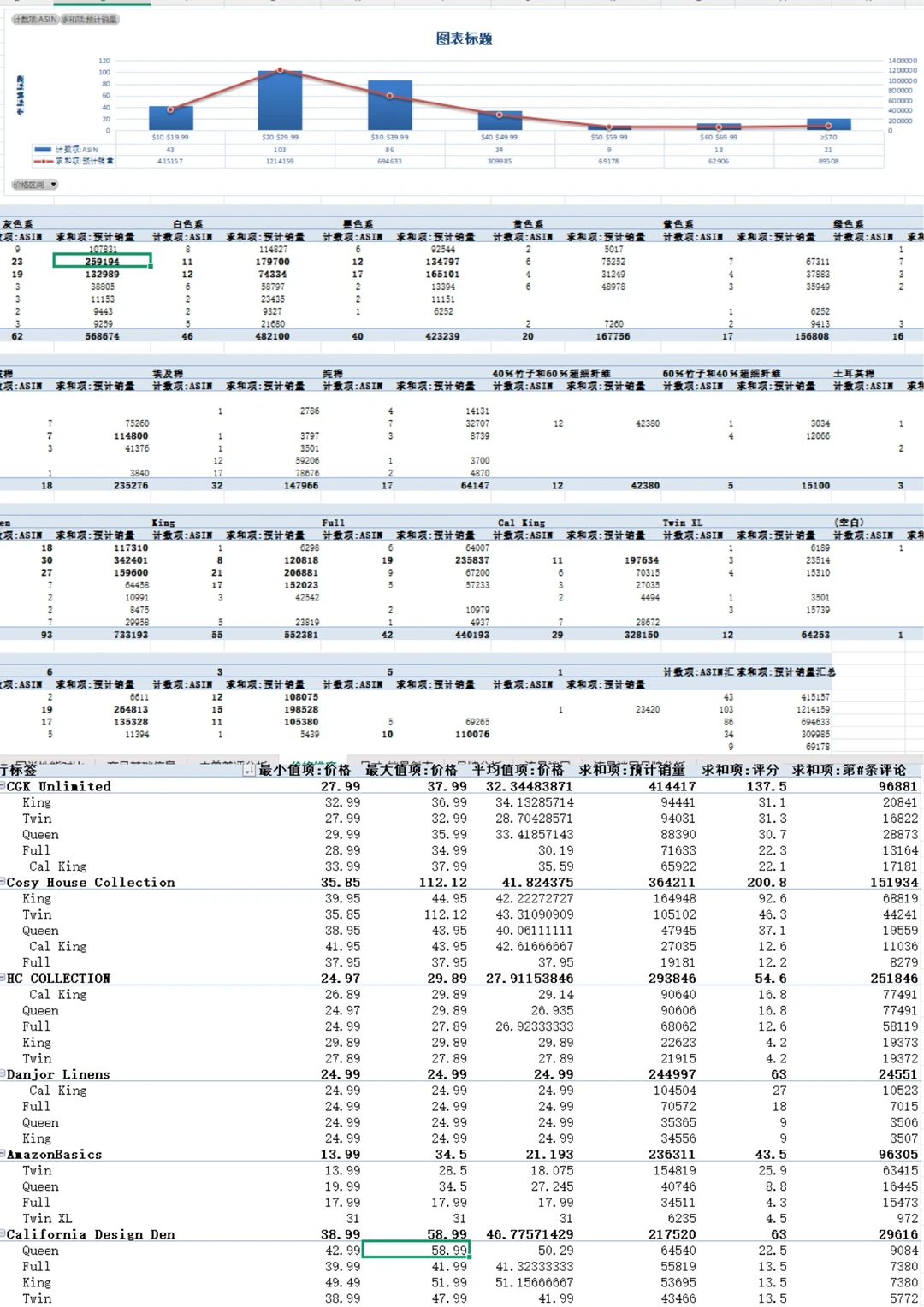This screenshot has width=924, height=1307.
Task: Click the 平均值项:价格 column header
Action: (x=518, y=770)
